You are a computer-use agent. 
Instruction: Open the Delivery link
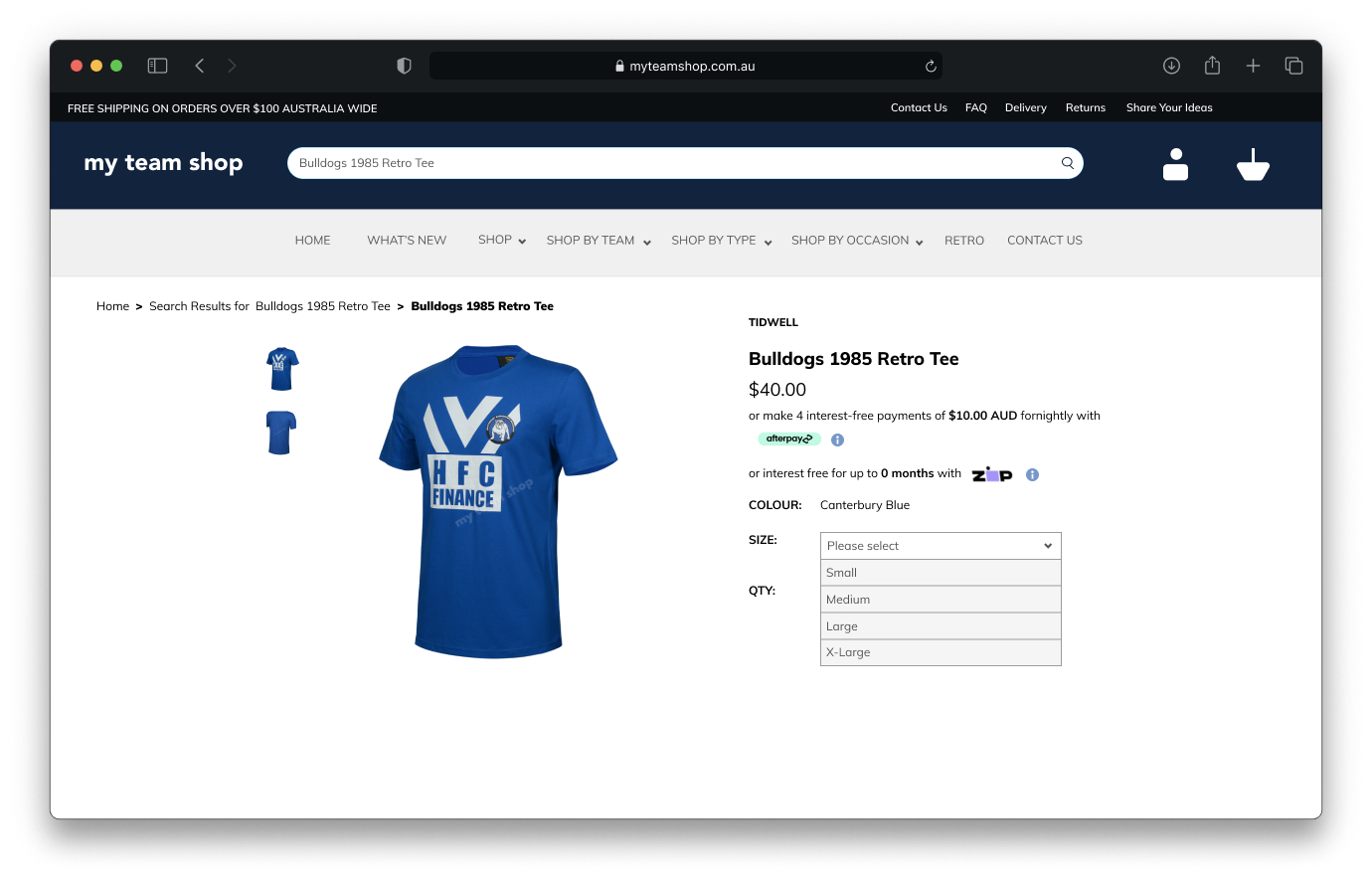pyautogui.click(x=1026, y=107)
